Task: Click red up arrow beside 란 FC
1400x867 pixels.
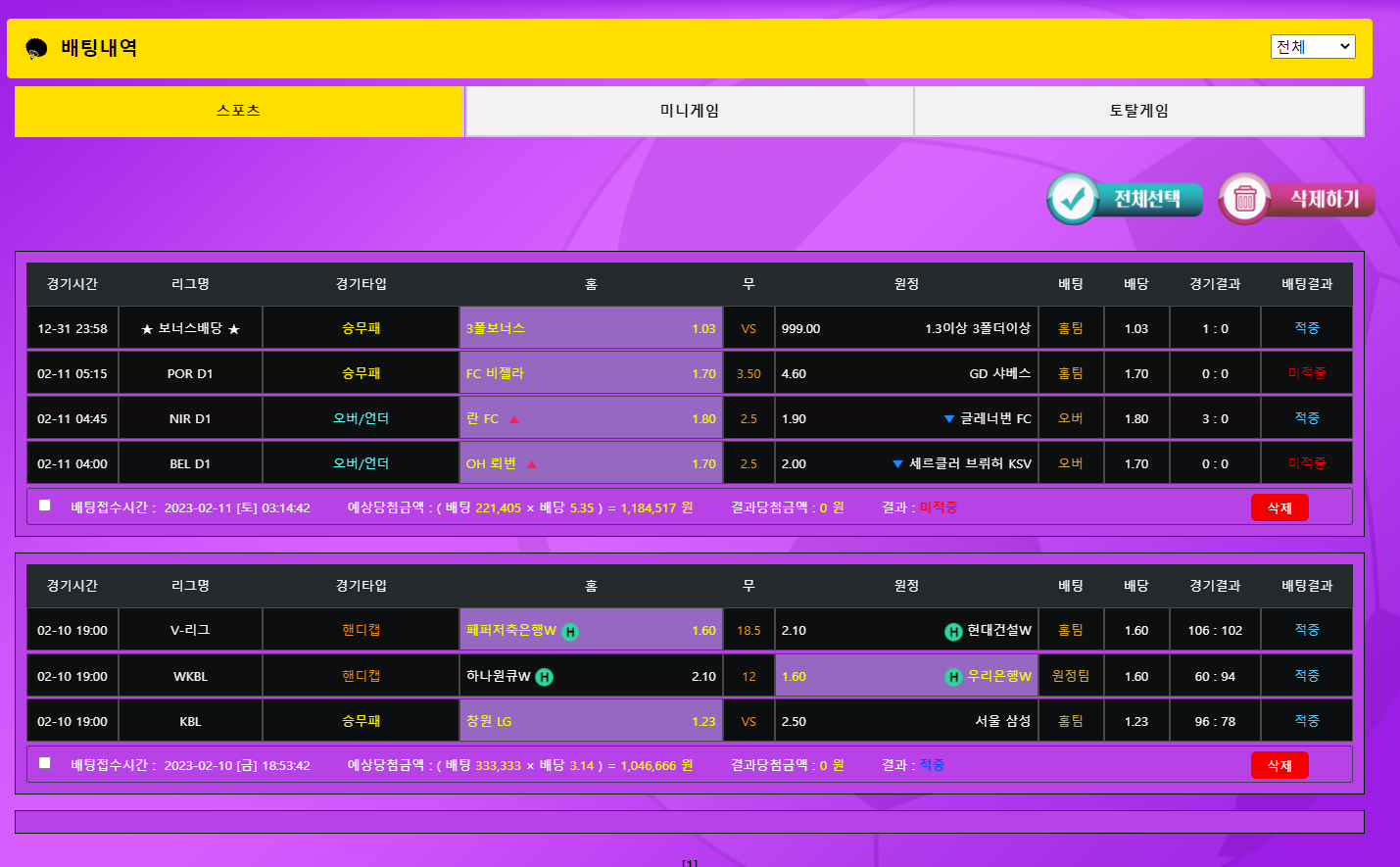Action: tap(514, 419)
